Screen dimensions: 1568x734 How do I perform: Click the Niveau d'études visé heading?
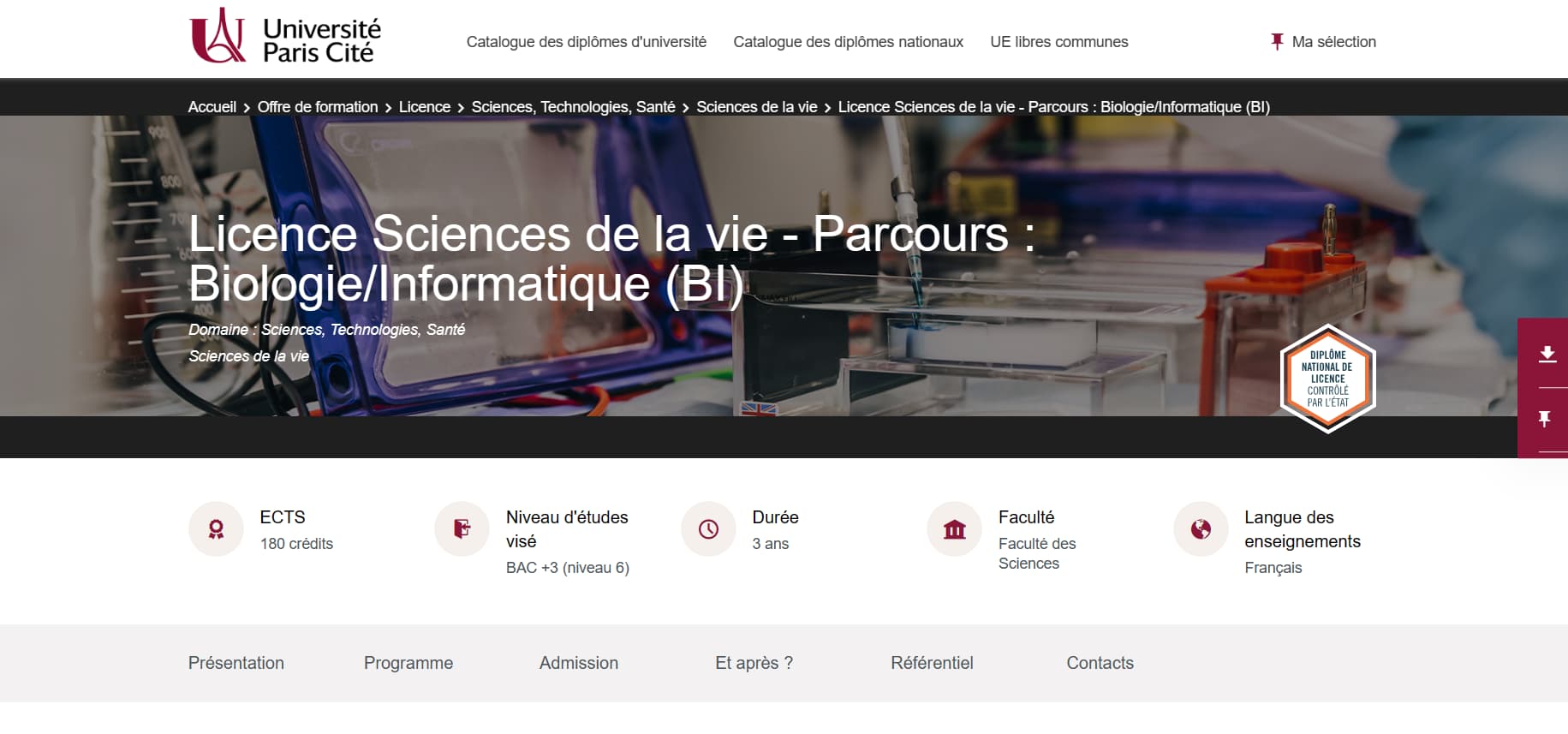point(567,529)
